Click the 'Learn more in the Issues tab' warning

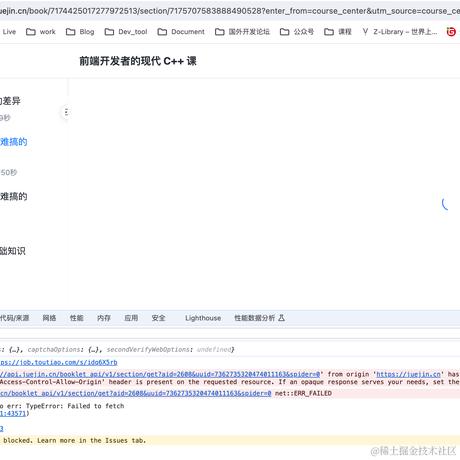(91, 440)
